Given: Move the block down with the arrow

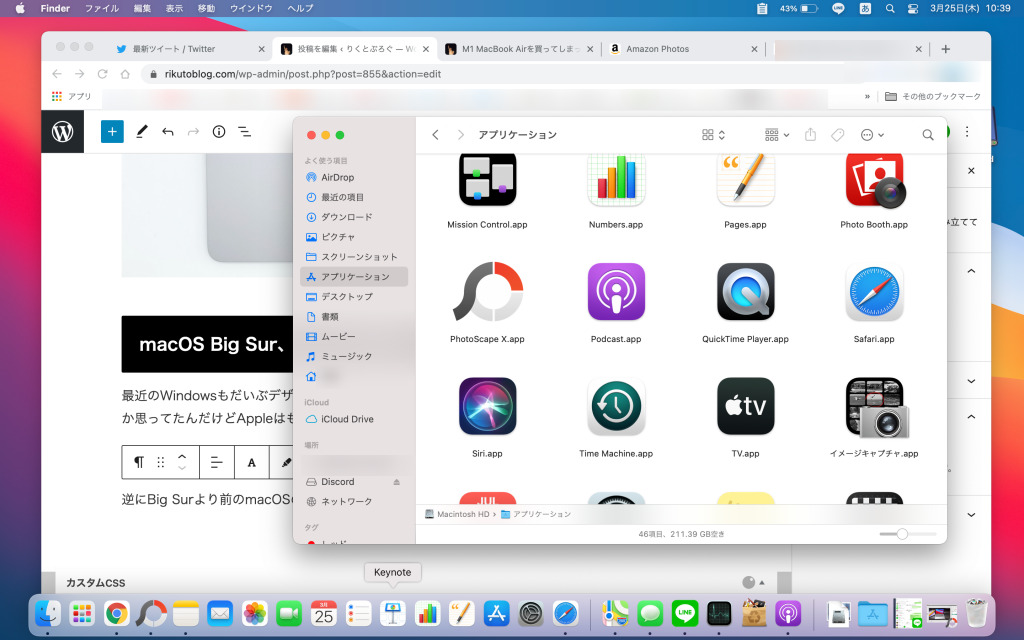Looking at the screenshot, I should coord(182,468).
